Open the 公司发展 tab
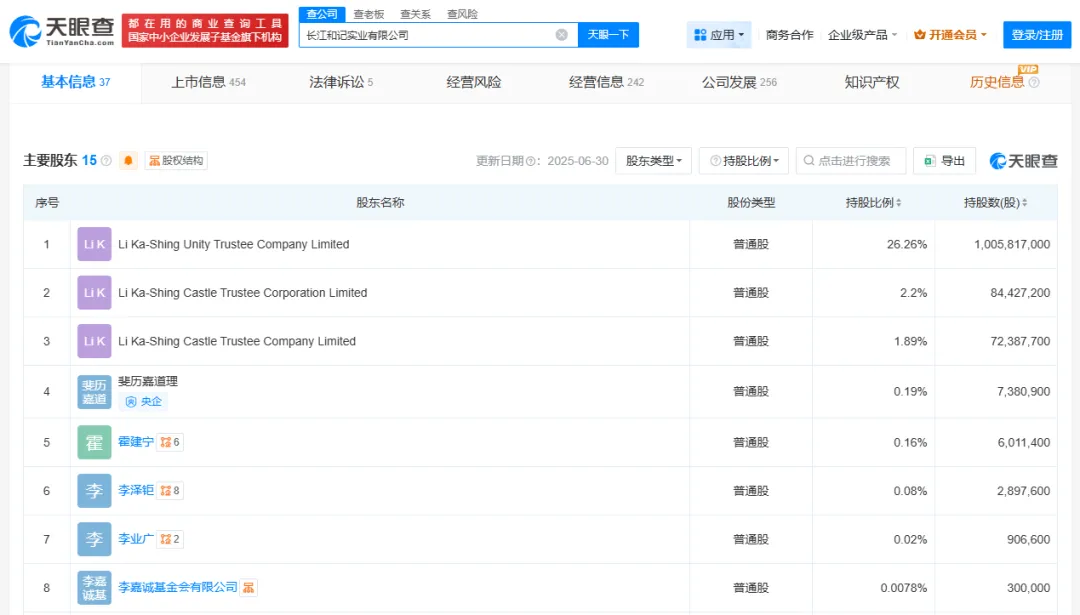The width and height of the screenshot is (1080, 615). tap(739, 82)
